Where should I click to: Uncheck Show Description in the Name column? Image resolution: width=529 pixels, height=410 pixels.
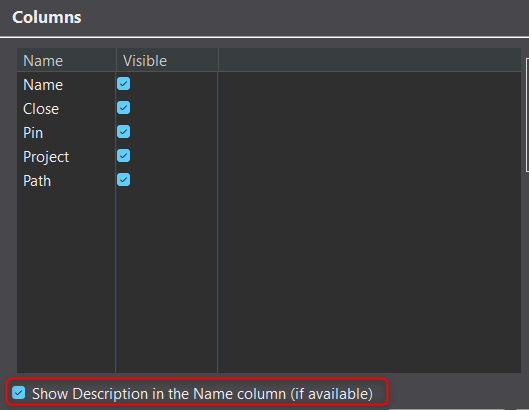pos(19,392)
